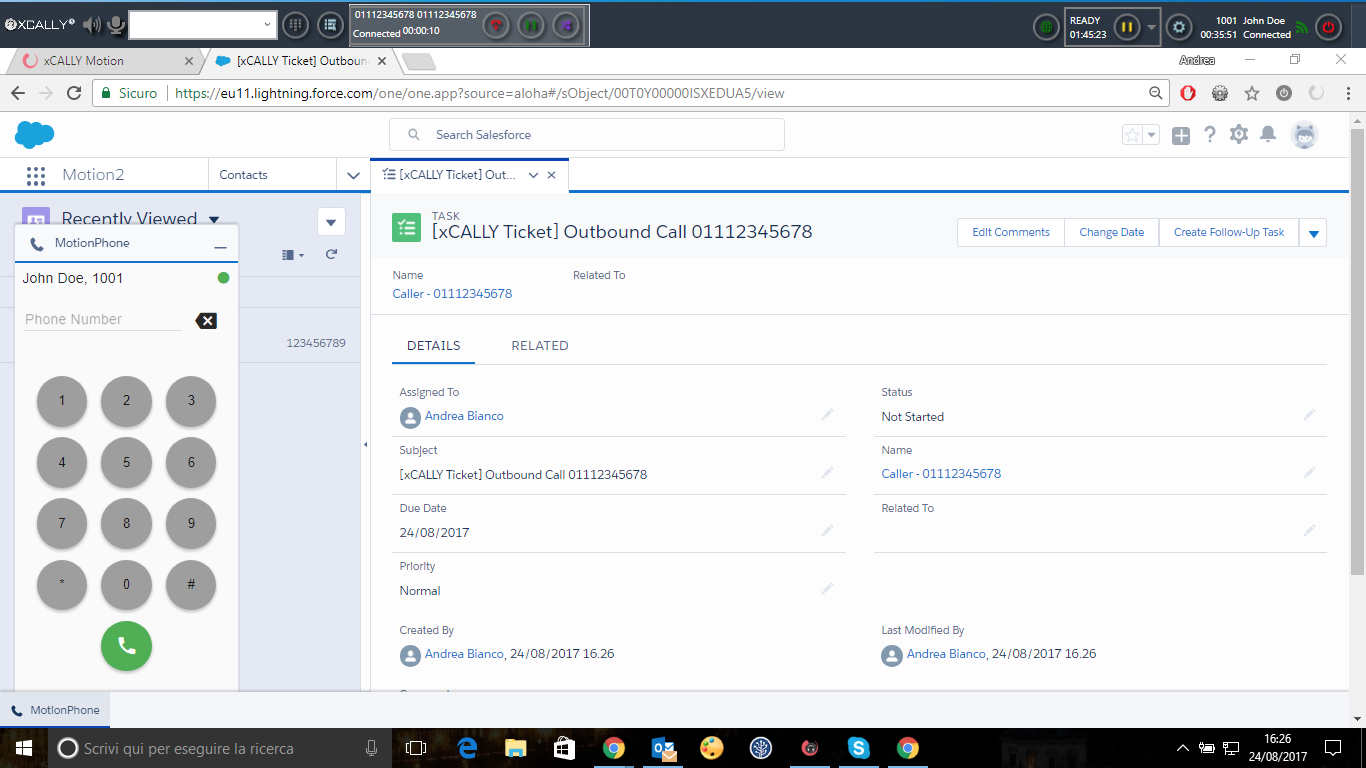The image size is (1366, 768).
Task: Minimize the MotionPhone panel
Action: click(x=220, y=245)
